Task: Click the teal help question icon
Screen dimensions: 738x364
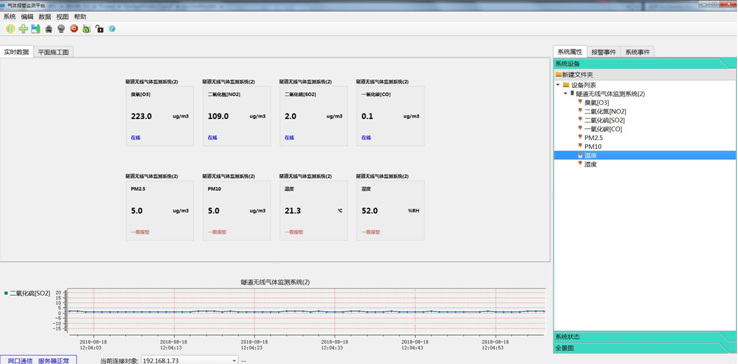Action: point(112,29)
